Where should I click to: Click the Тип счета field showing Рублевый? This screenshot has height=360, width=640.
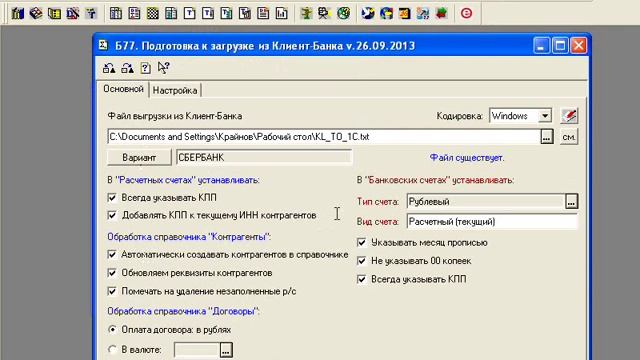point(486,202)
